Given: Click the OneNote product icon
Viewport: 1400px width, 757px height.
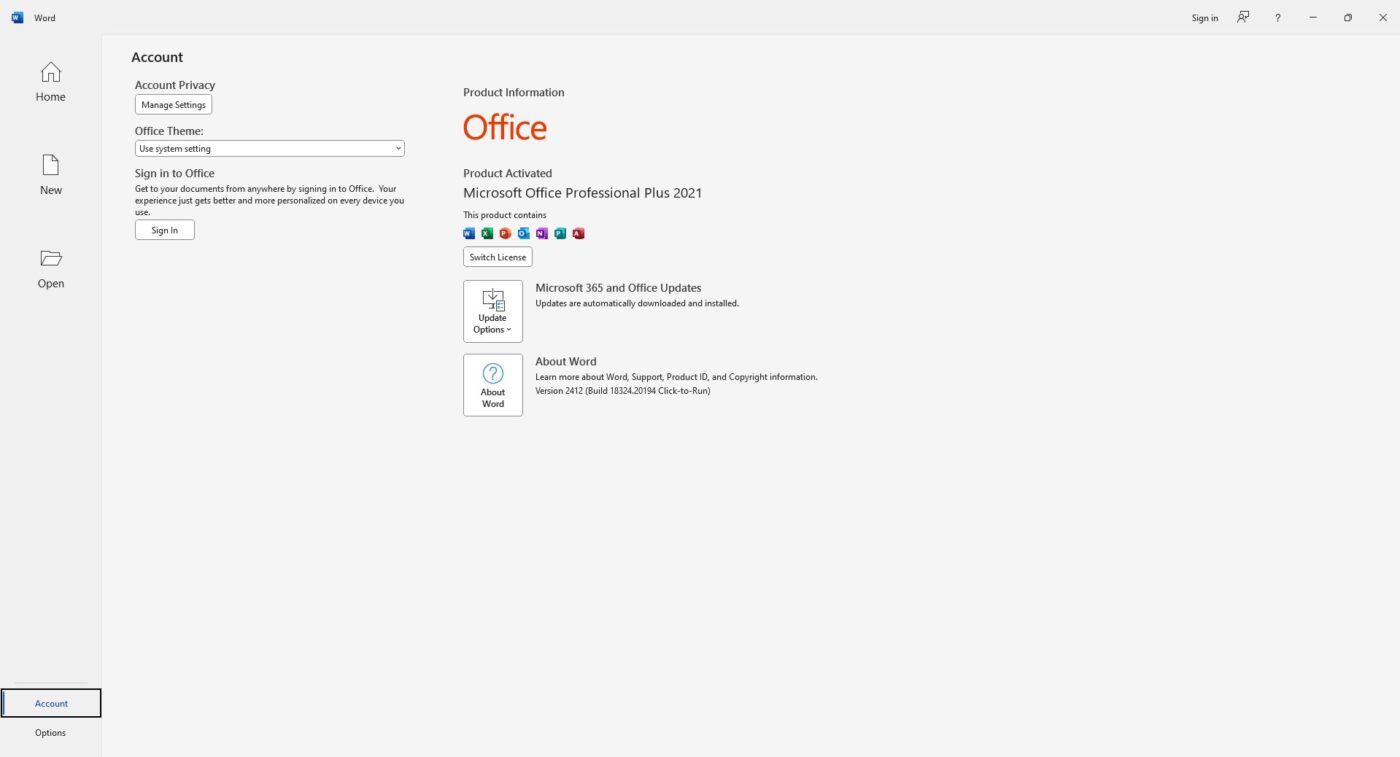Looking at the screenshot, I should (x=542, y=233).
